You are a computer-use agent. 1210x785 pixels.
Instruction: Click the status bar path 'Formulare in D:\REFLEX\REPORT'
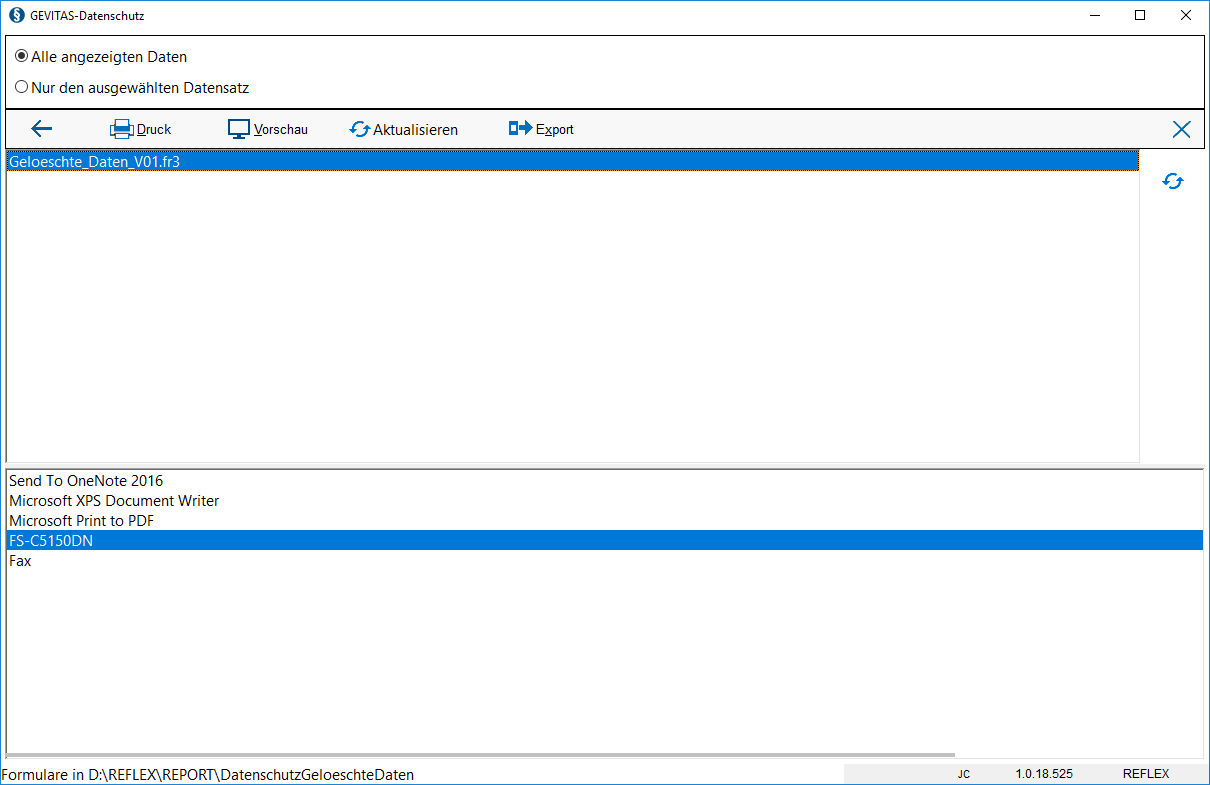(208, 775)
